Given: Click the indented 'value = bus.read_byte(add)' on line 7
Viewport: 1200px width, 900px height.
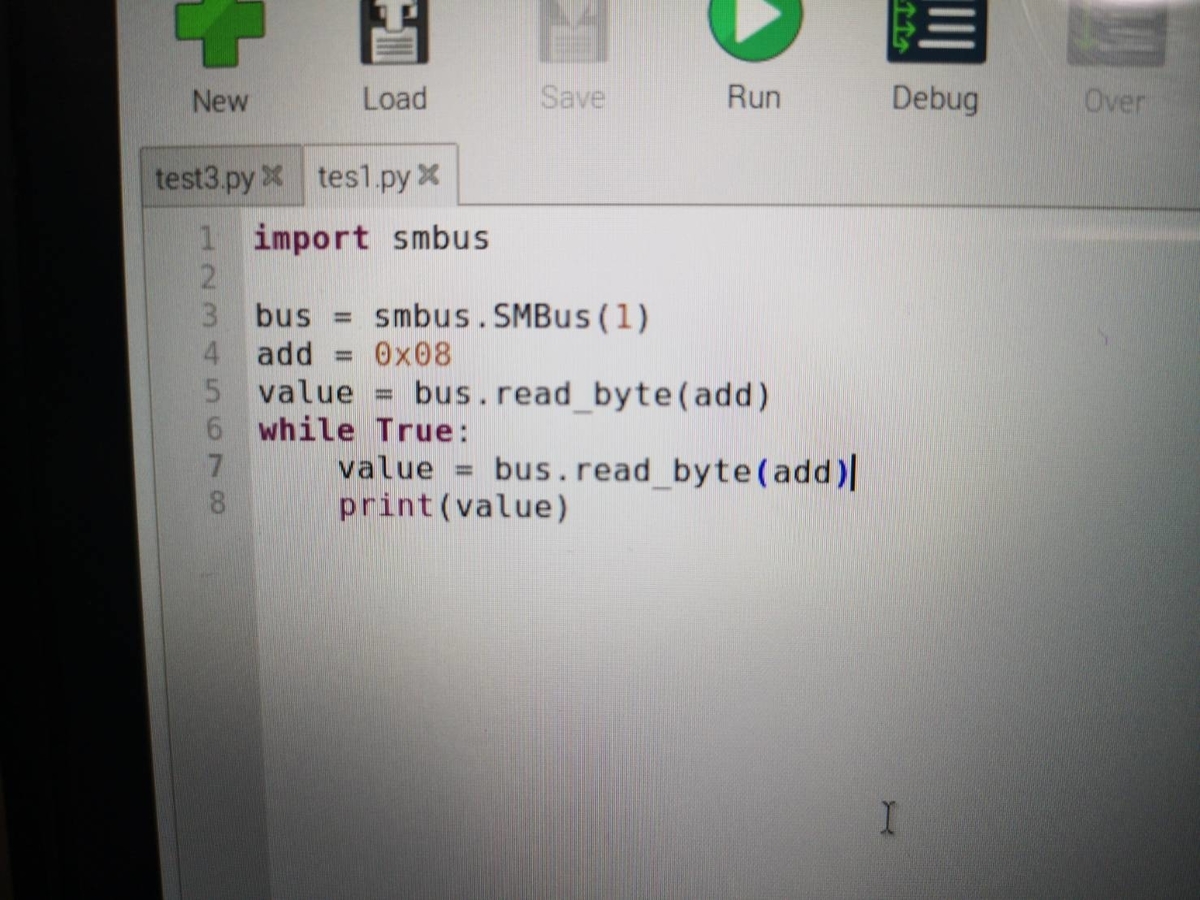Looking at the screenshot, I should [595, 470].
